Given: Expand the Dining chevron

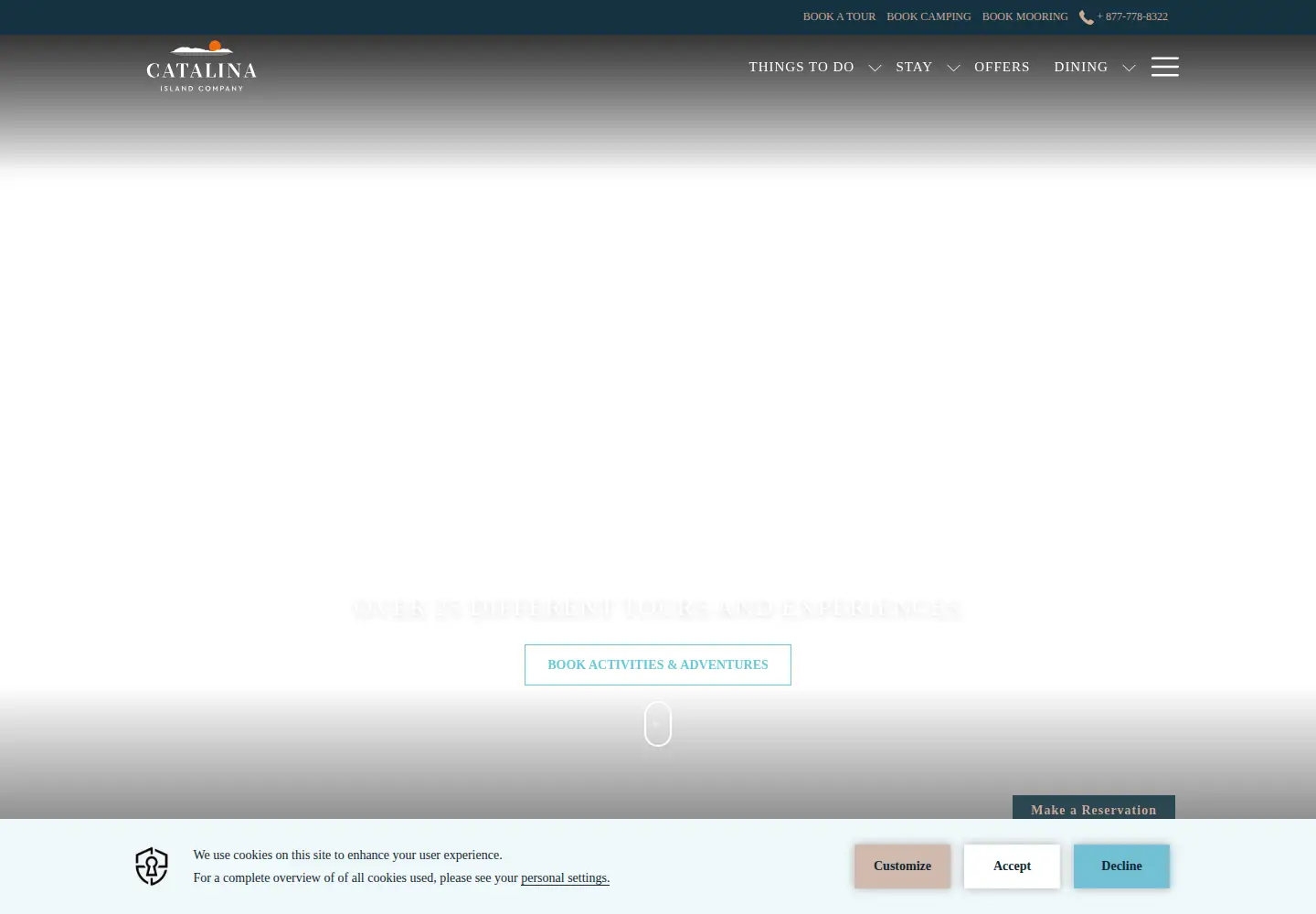Looking at the screenshot, I should pyautogui.click(x=1129, y=68).
